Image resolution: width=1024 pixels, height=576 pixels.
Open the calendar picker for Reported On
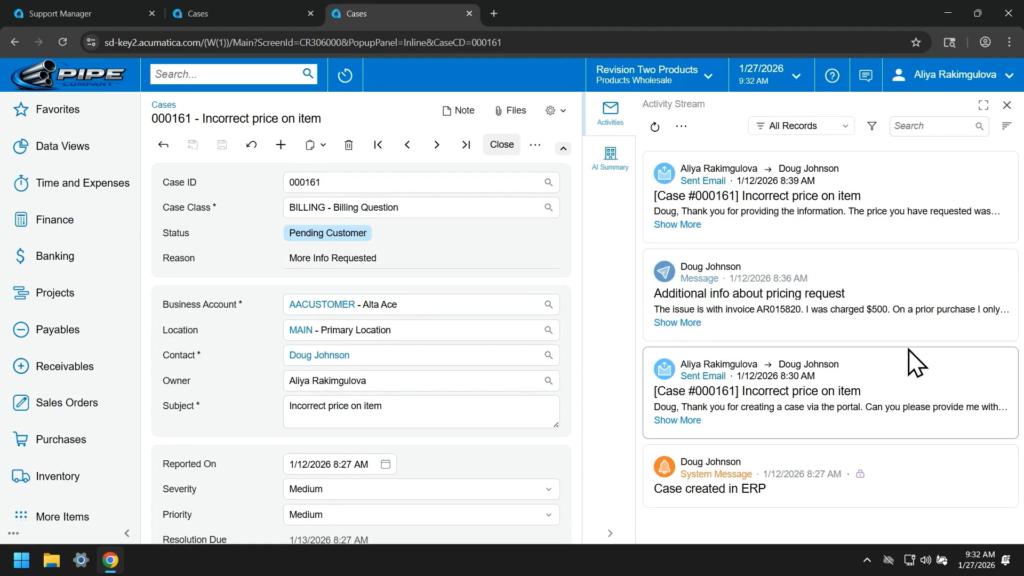click(x=386, y=464)
